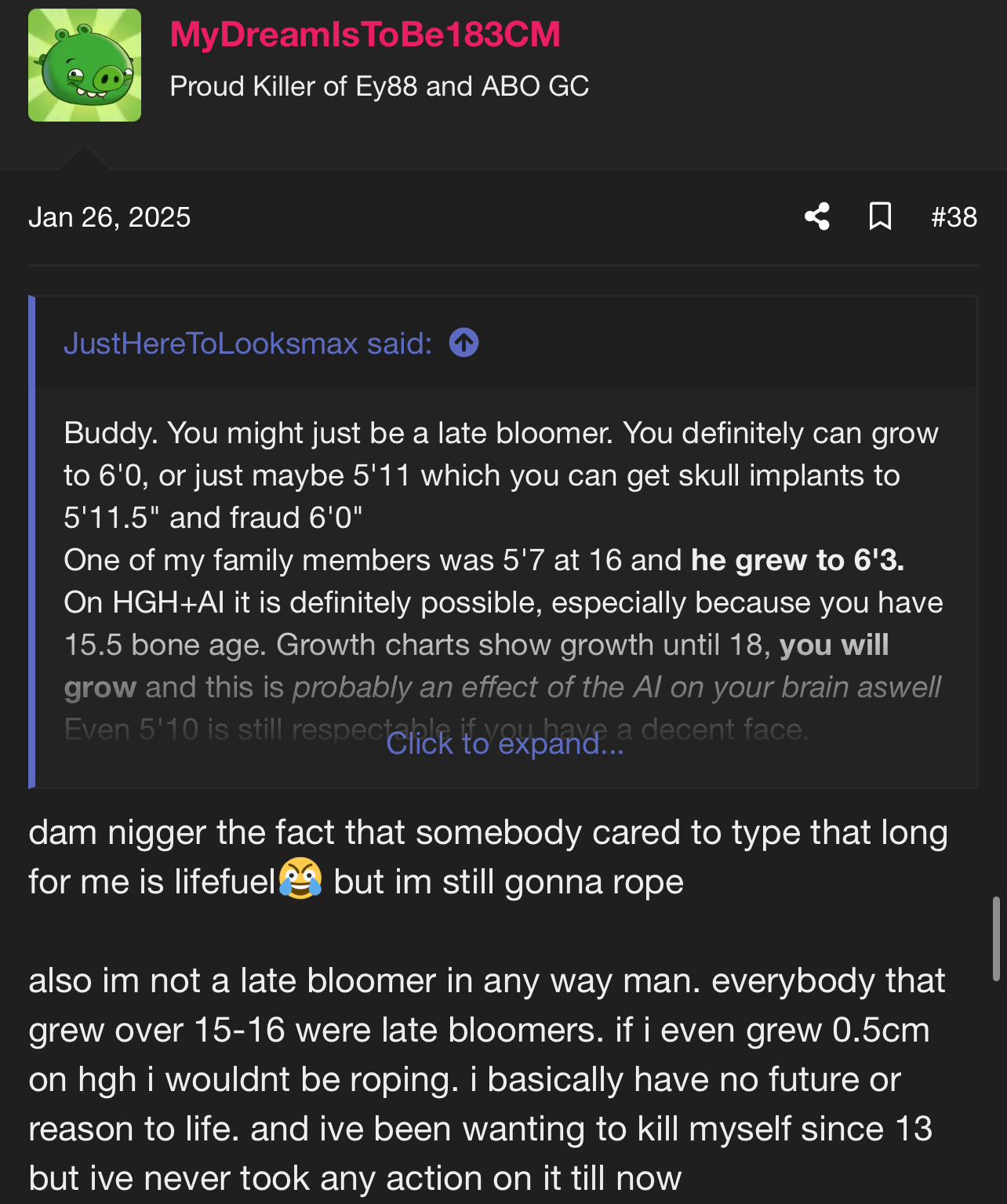Viewport: 1007px width, 1204px height.
Task: Click "JustHereToLooksmax said:" quote header
Action: pyautogui.click(x=248, y=344)
